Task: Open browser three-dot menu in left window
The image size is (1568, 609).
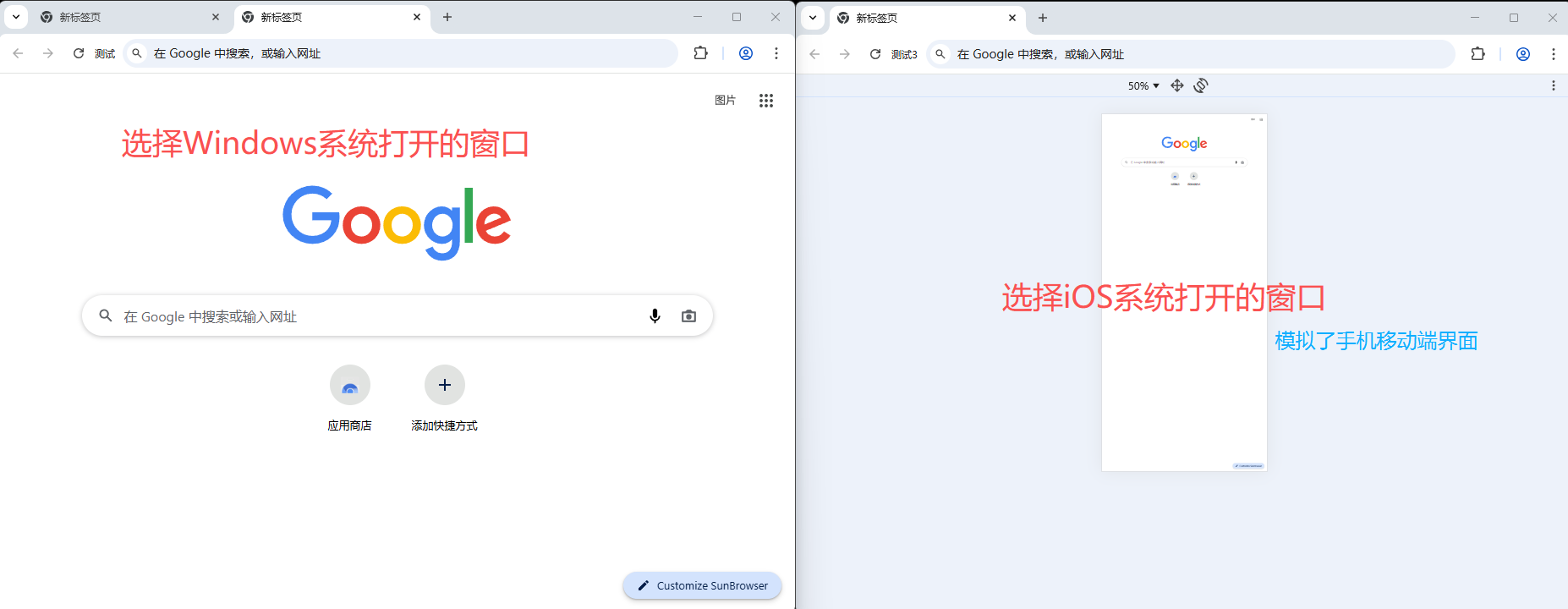Action: [x=776, y=53]
